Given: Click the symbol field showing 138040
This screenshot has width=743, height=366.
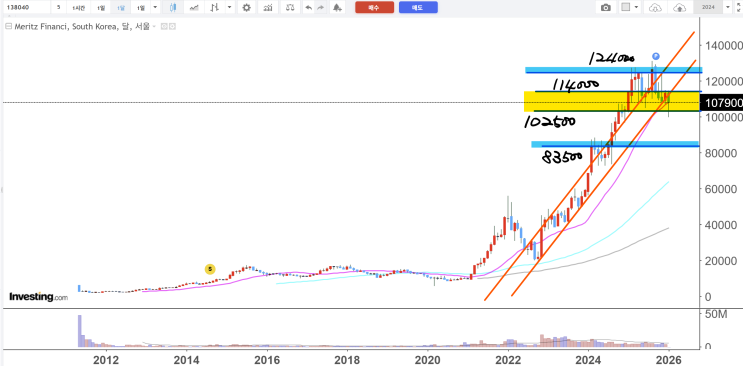Looking at the screenshot, I should 26,8.
